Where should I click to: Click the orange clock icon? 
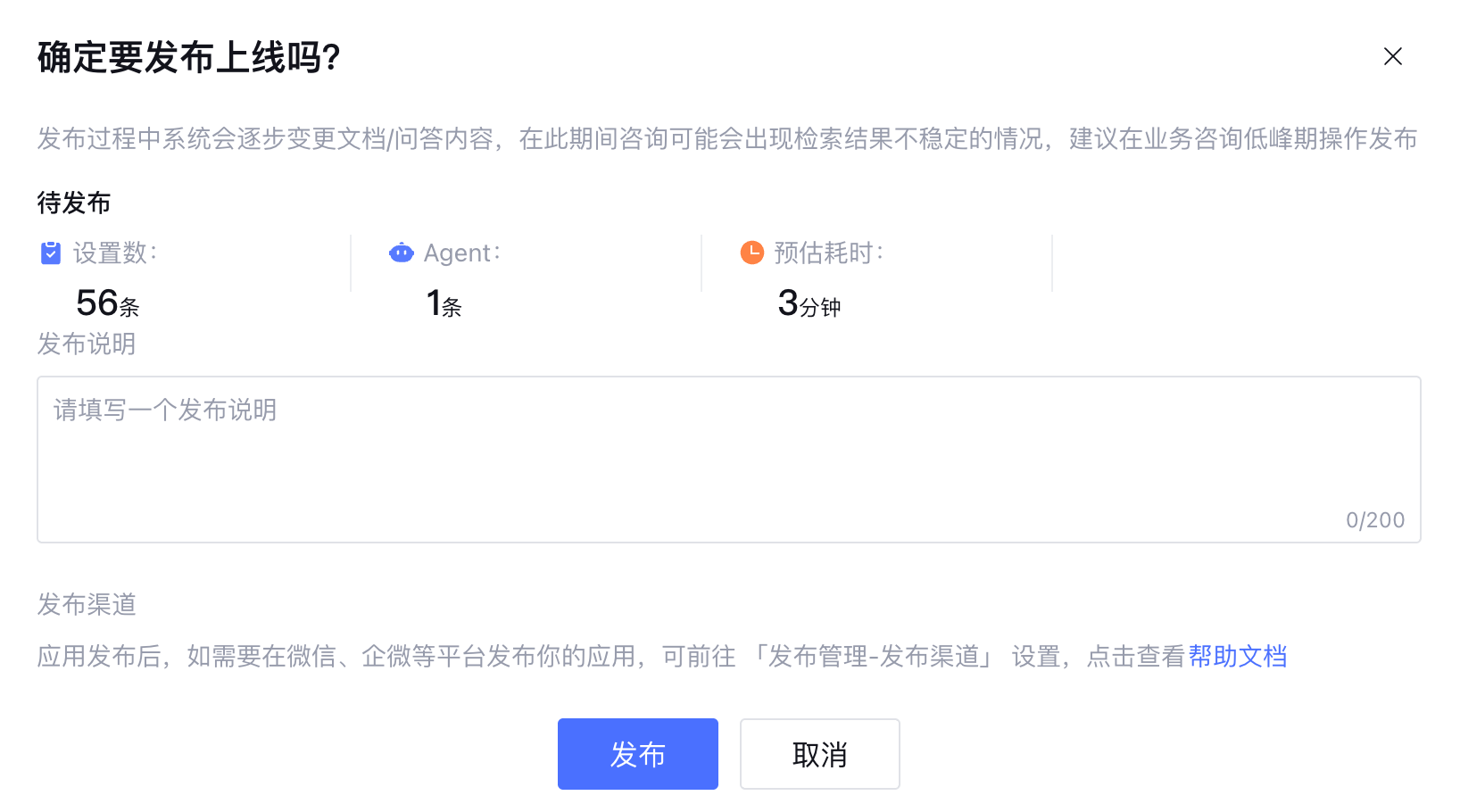[752, 253]
